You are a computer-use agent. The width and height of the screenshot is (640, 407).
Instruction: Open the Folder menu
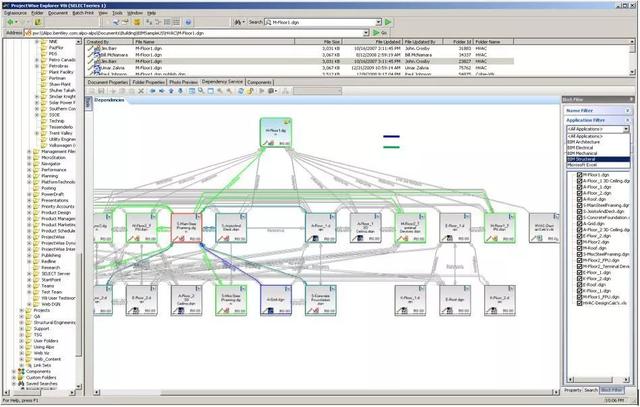coord(37,13)
